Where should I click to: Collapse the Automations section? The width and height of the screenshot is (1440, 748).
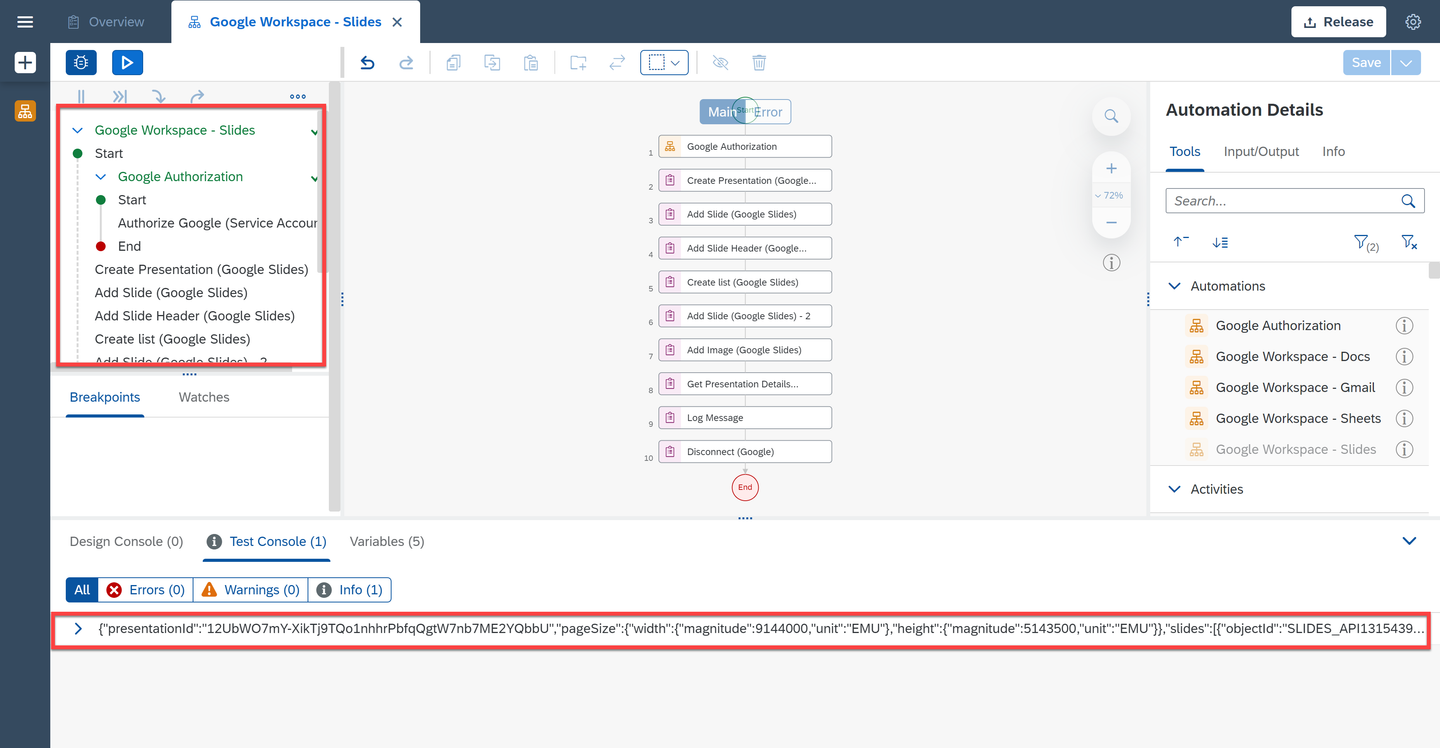[x=1175, y=286]
